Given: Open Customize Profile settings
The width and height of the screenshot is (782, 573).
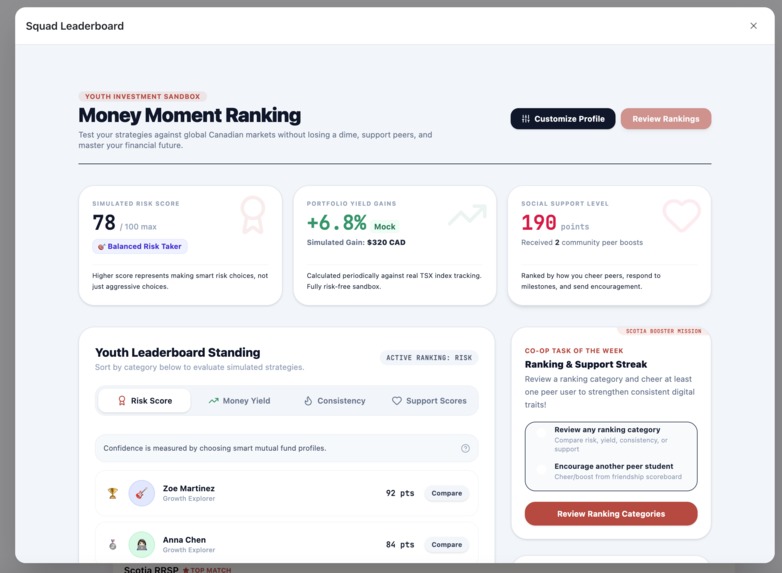Looking at the screenshot, I should coord(563,119).
